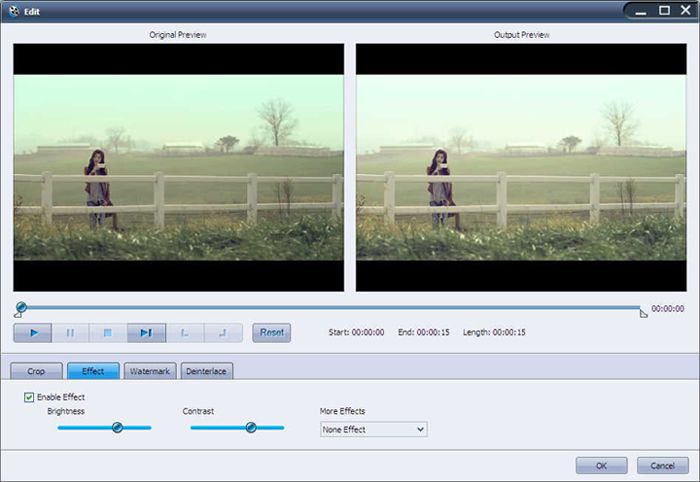Select the Effect tab

tap(93, 371)
